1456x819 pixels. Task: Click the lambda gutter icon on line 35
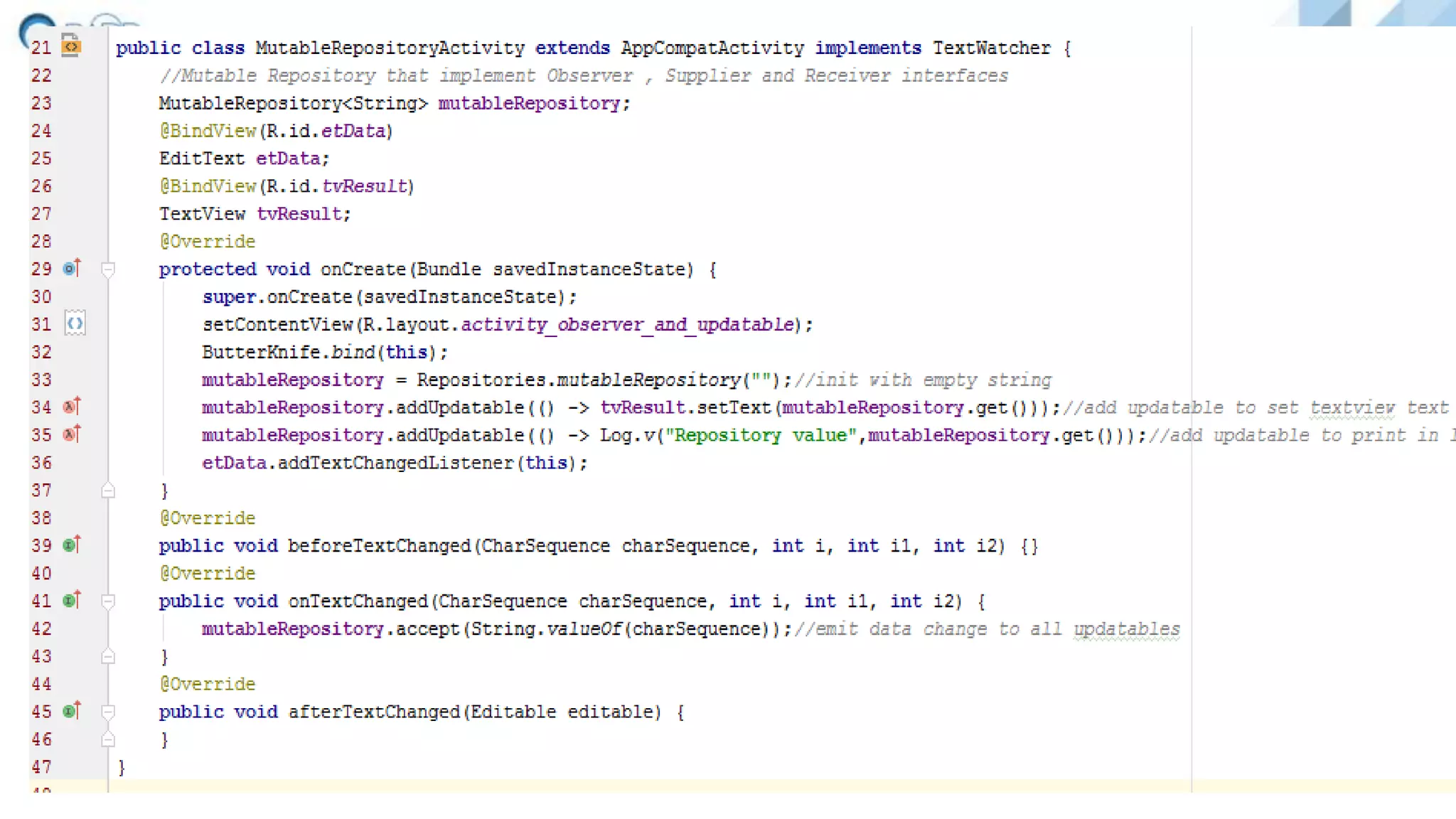coord(72,434)
